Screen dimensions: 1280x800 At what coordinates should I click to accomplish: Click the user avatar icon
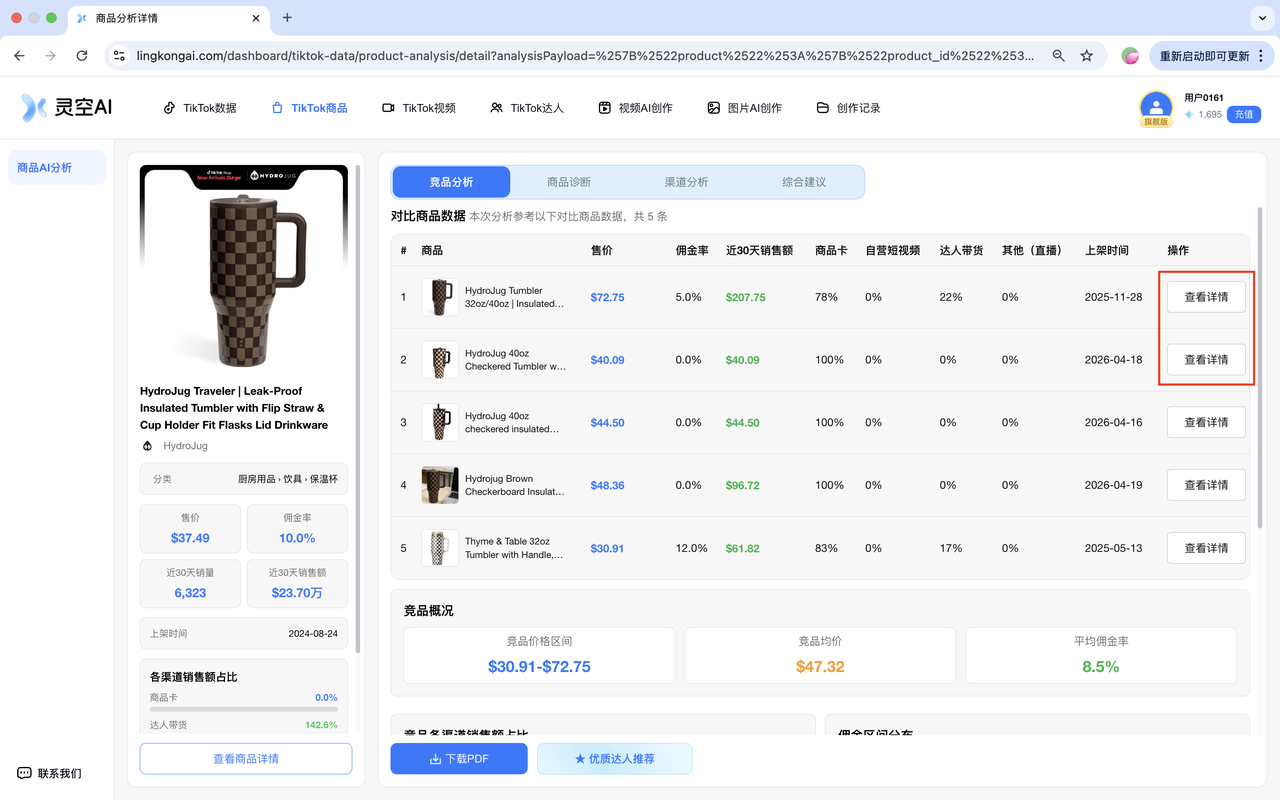(x=1156, y=106)
